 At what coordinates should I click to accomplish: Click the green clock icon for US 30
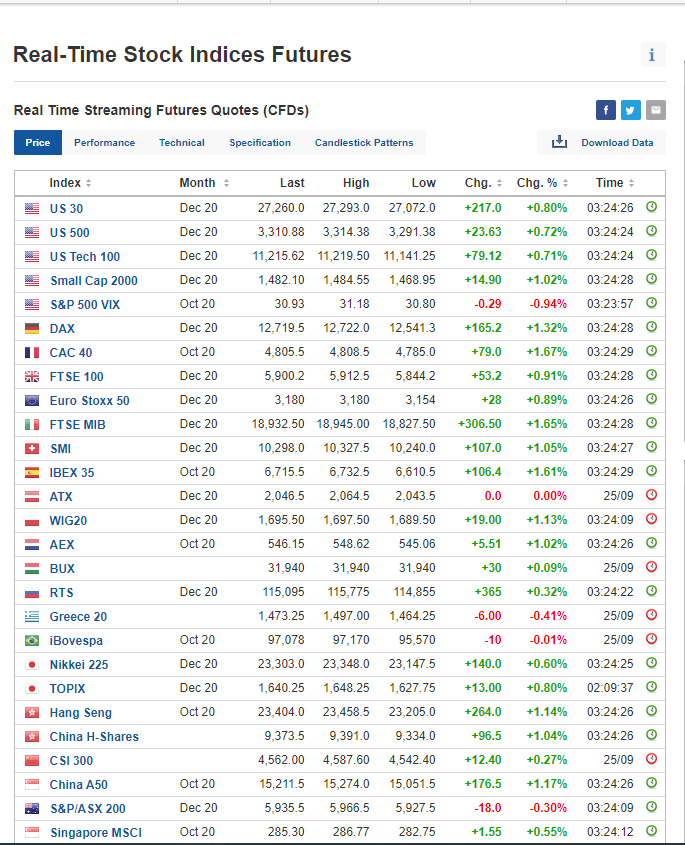[x=651, y=208]
